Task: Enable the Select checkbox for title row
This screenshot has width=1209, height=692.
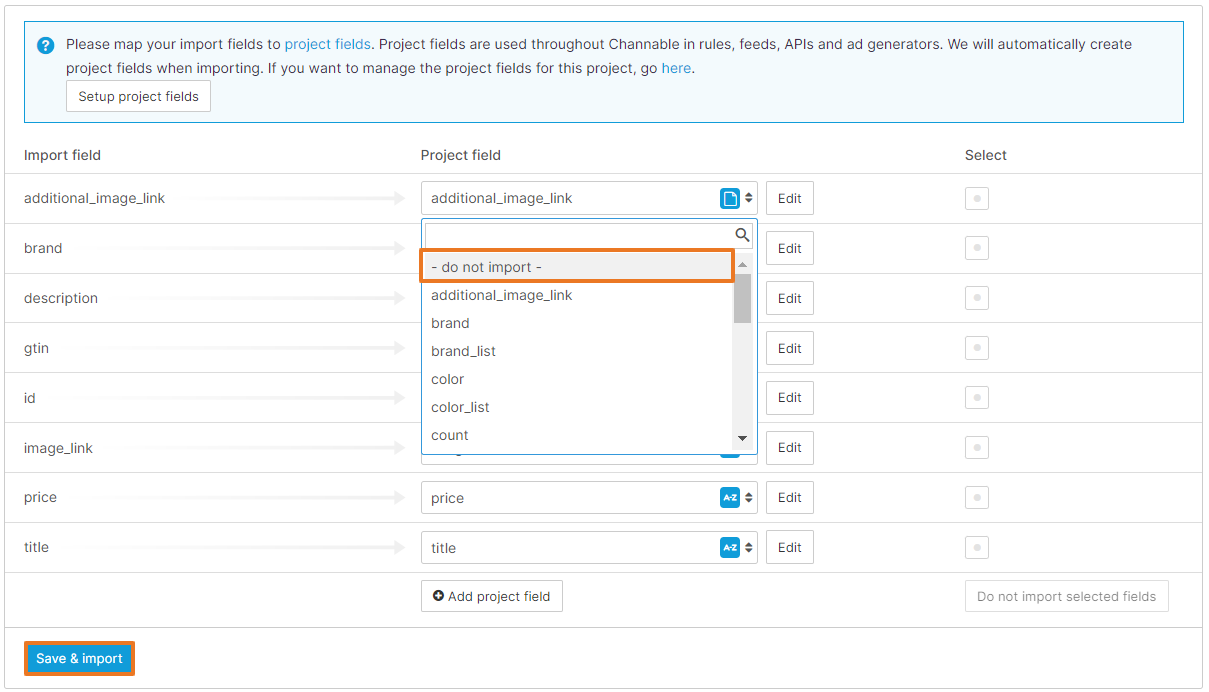Action: tap(977, 548)
